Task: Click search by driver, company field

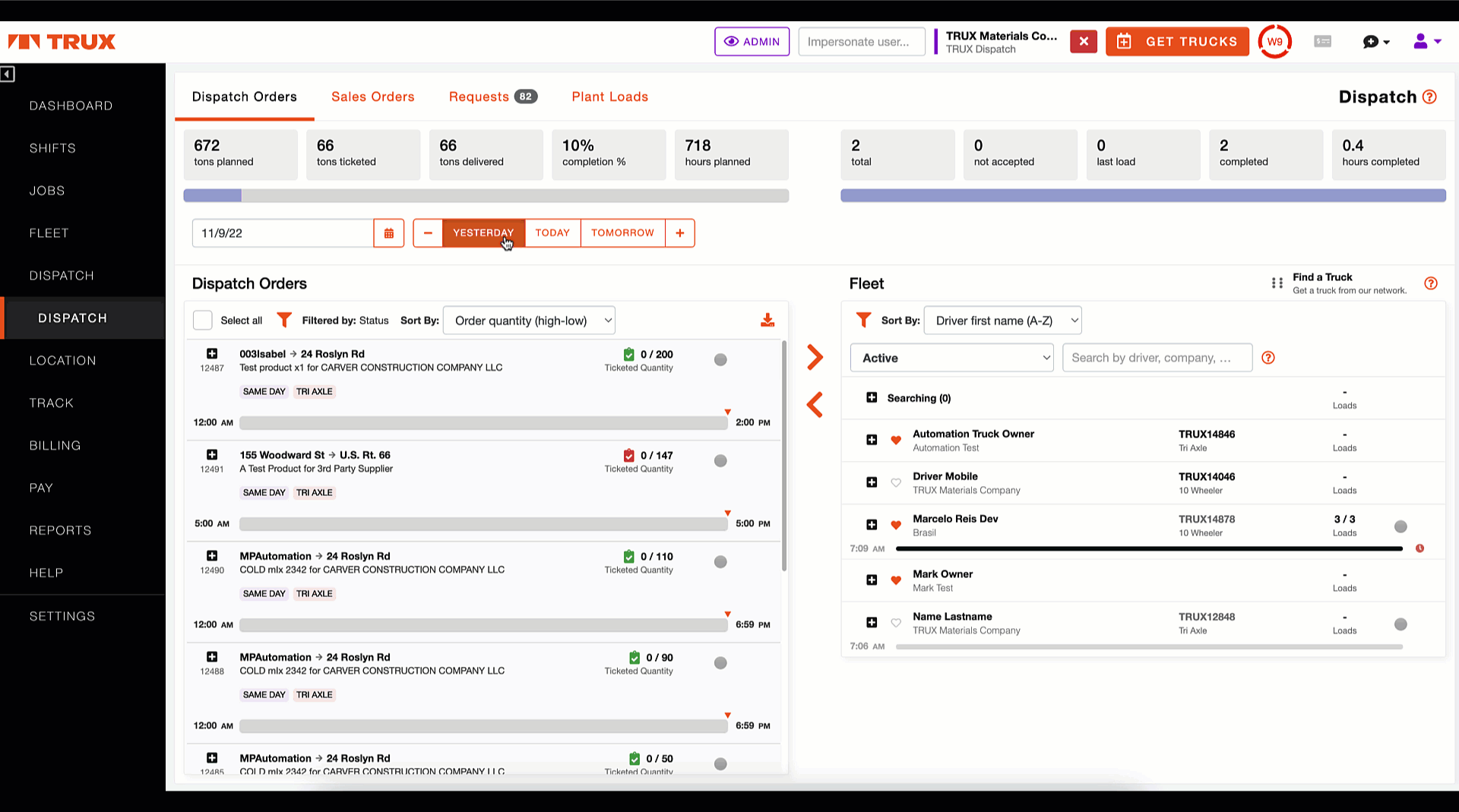Action: coord(1157,358)
